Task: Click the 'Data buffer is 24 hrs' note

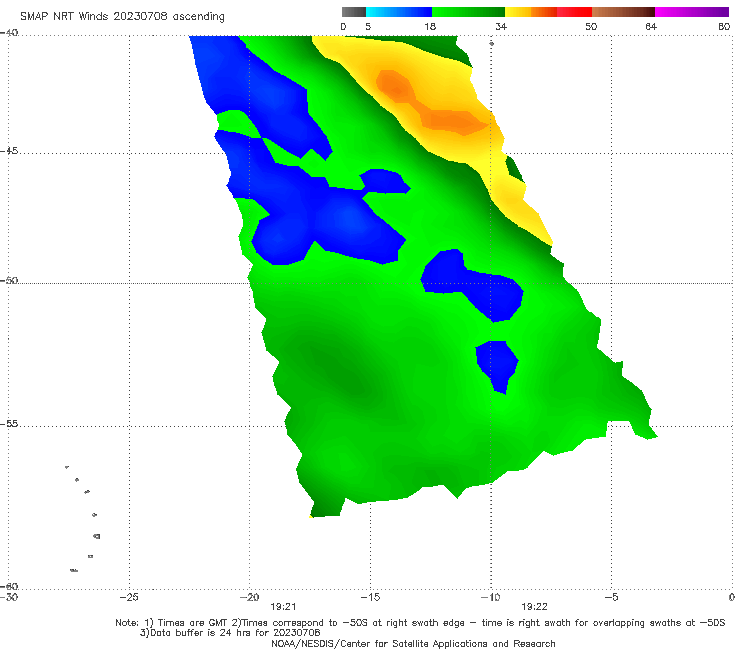Action: coord(230,633)
